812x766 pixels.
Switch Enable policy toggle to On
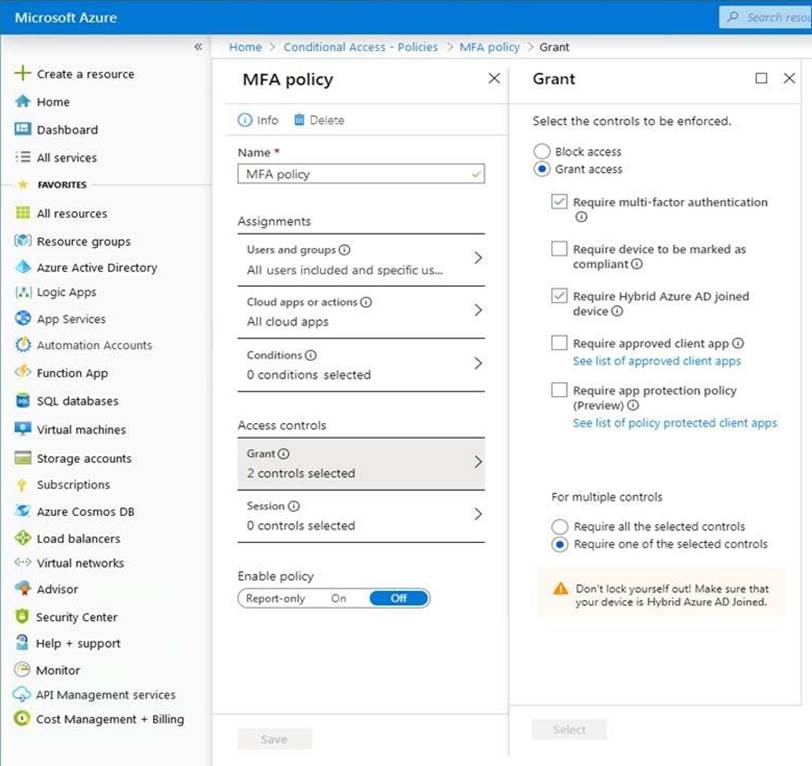click(339, 599)
